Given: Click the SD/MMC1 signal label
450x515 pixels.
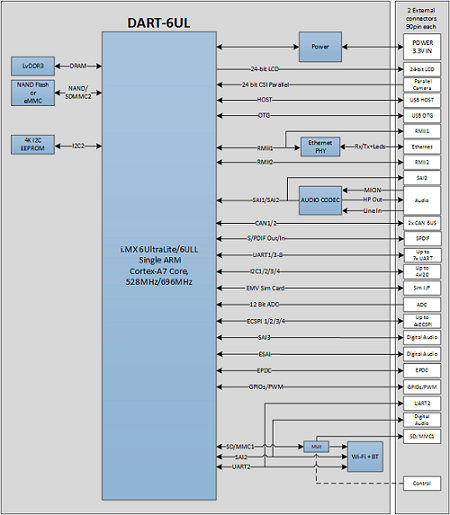Looking at the screenshot, I should [x=240, y=446].
